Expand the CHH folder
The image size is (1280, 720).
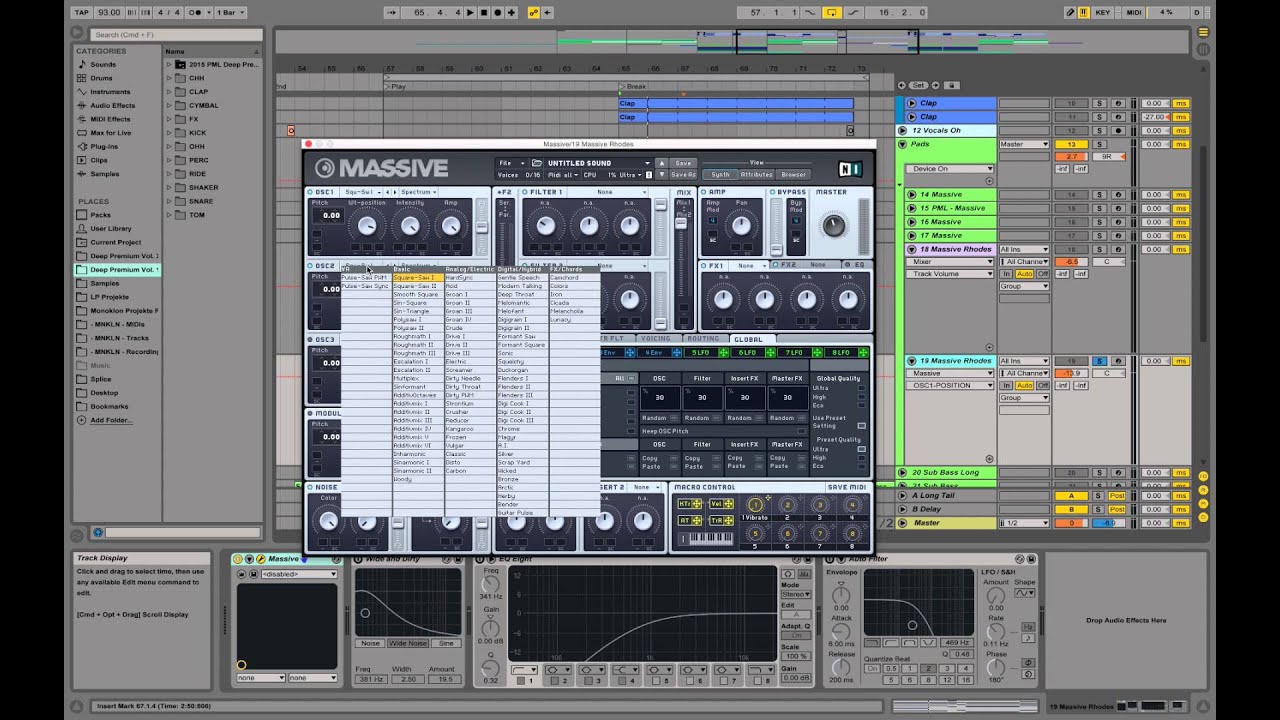169,78
